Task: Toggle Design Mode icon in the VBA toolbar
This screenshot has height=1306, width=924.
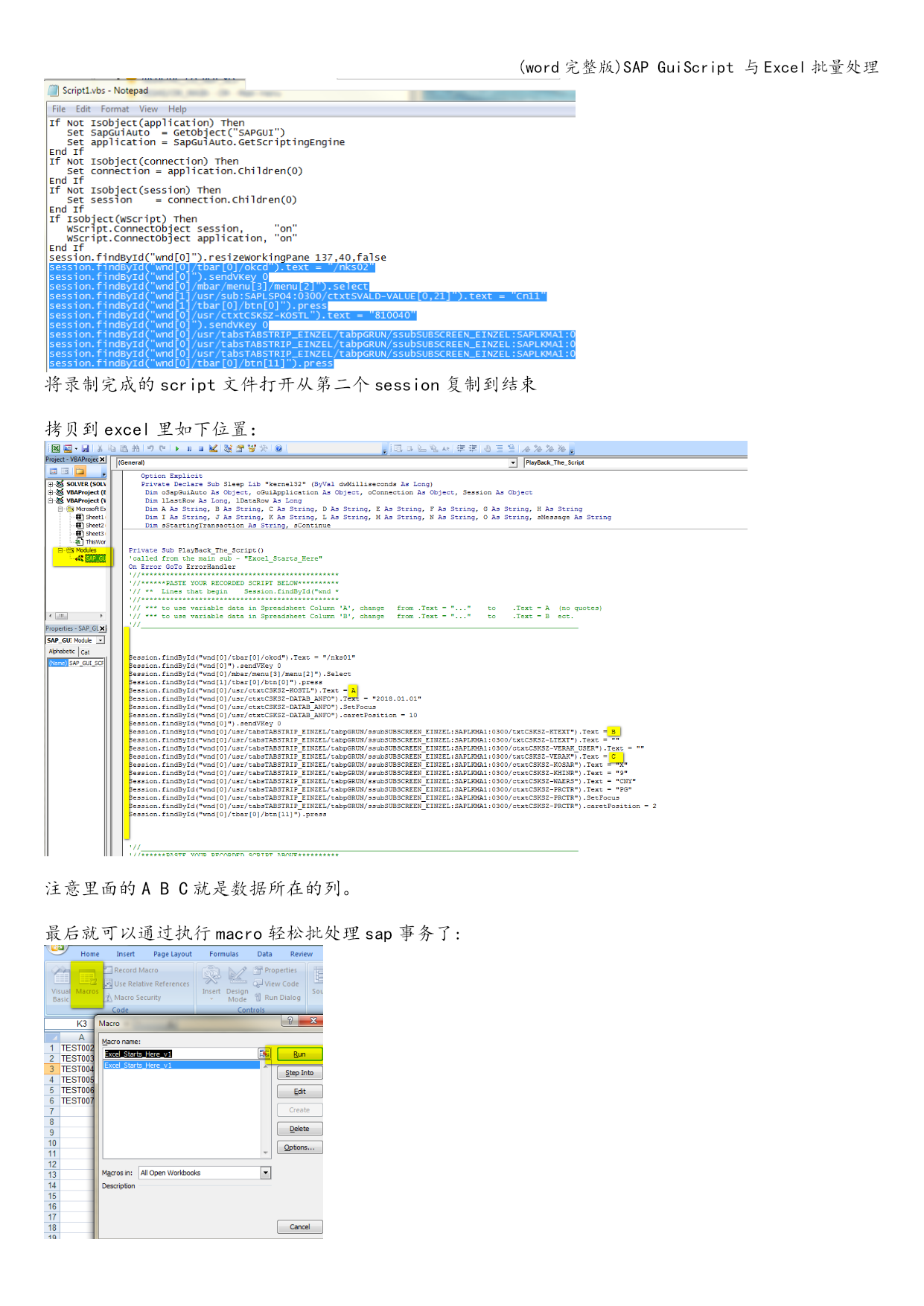Action: click(x=214, y=448)
